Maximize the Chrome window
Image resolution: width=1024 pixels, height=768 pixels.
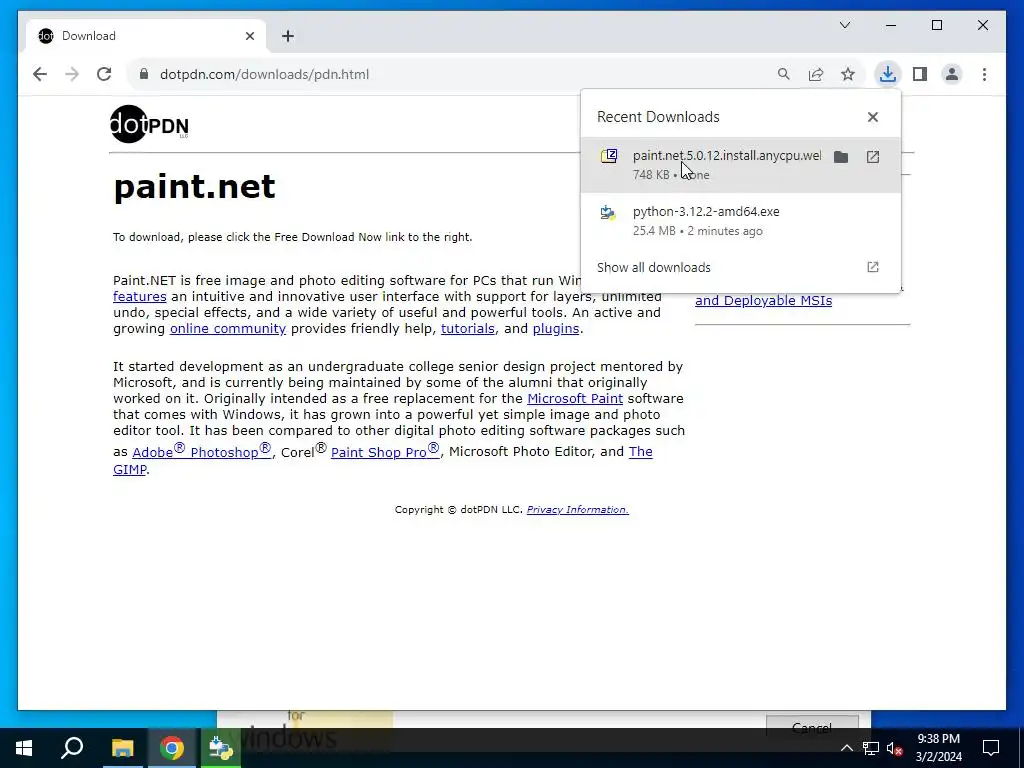coord(936,25)
